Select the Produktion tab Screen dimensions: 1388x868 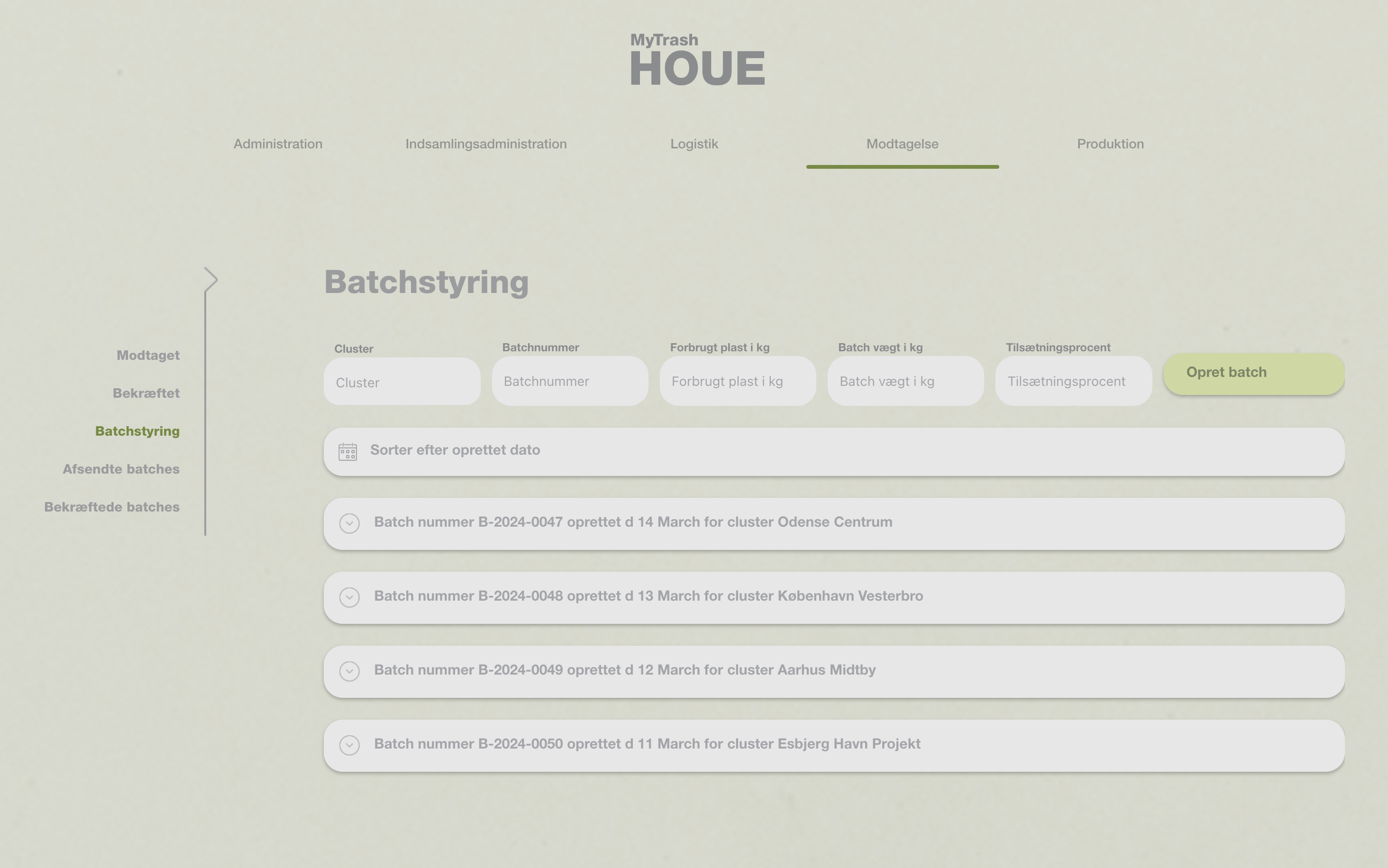coord(1110,144)
